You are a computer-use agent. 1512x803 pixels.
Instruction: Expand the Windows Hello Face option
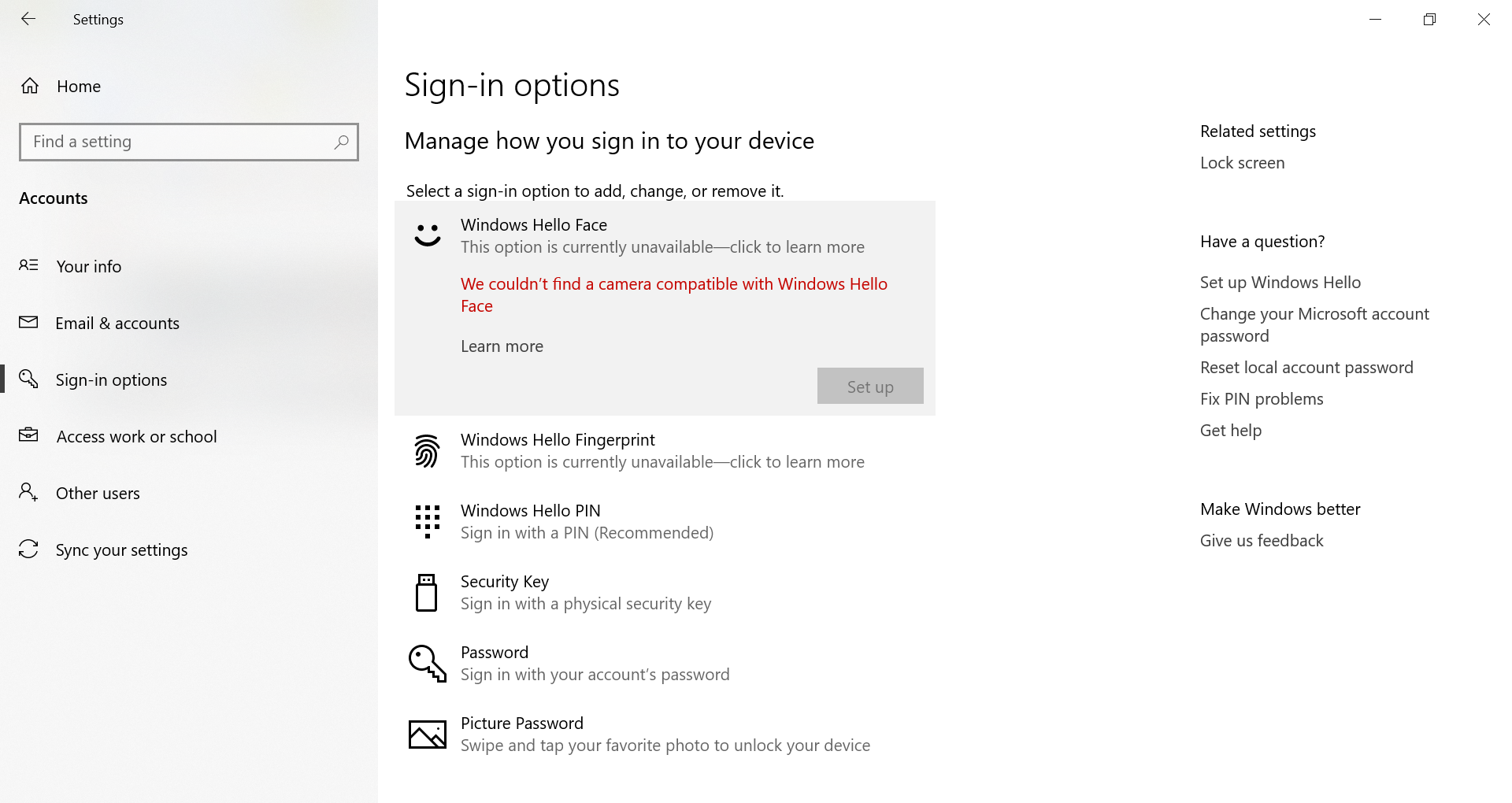point(665,235)
